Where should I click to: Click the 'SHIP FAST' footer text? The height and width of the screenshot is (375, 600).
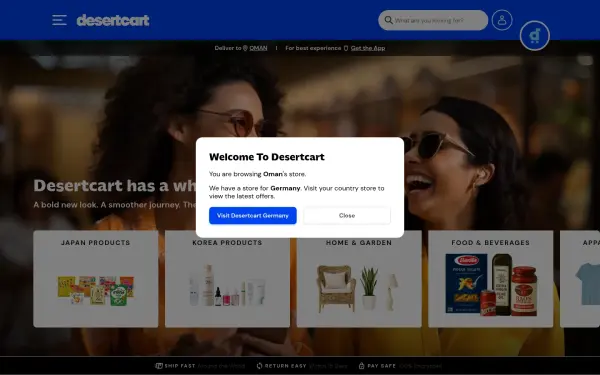pyautogui.click(x=180, y=366)
